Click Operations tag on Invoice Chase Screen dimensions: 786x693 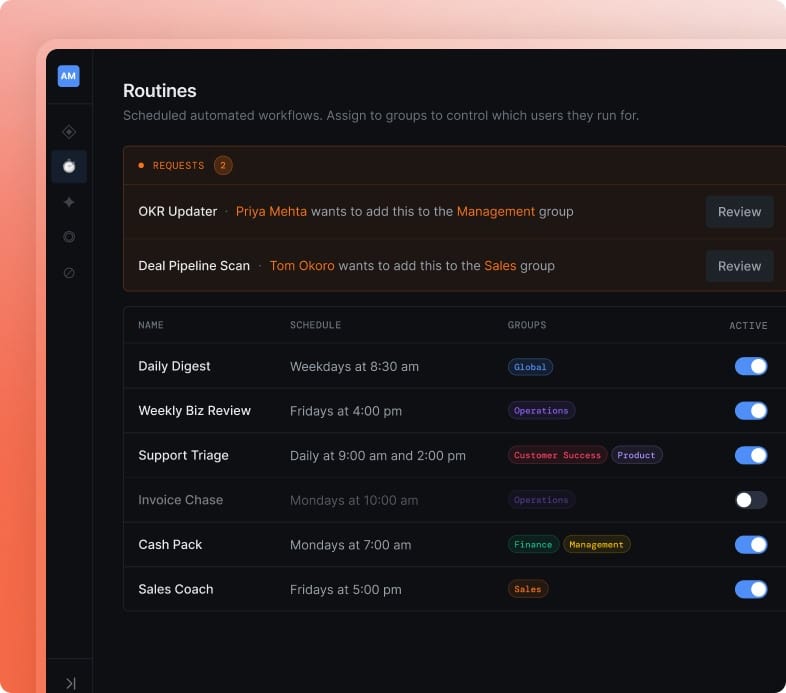pos(541,500)
